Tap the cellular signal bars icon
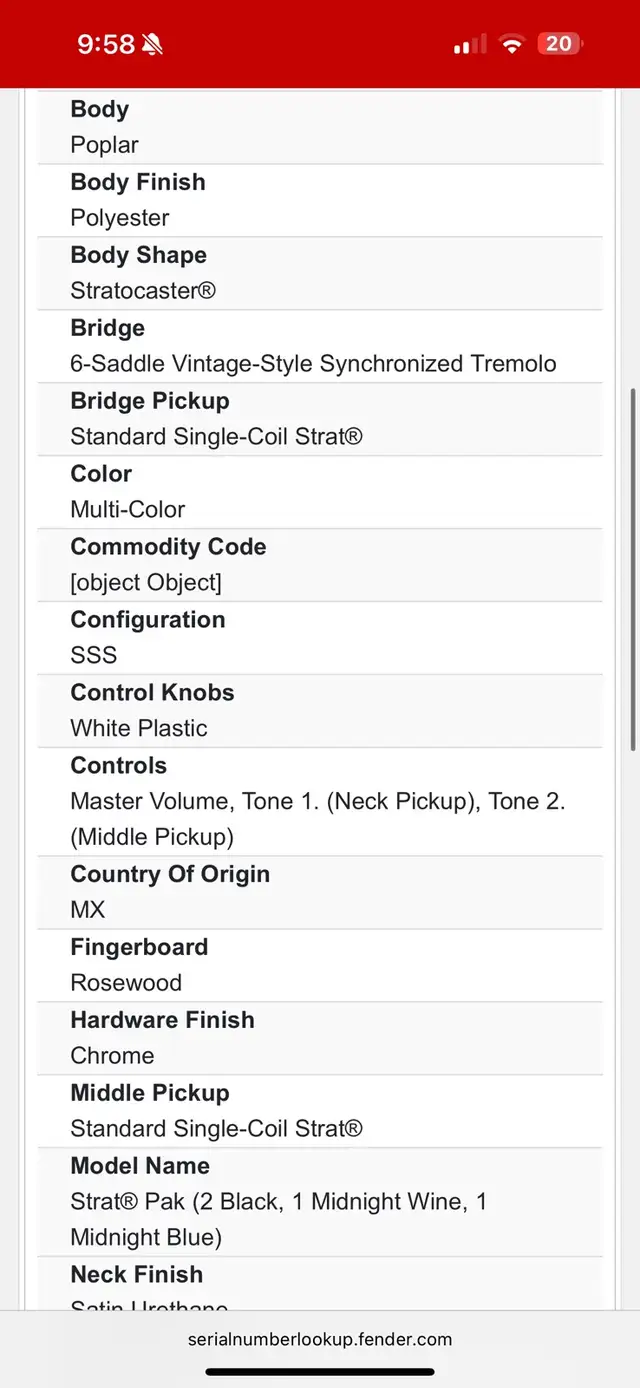The height and width of the screenshot is (1388, 640). click(x=469, y=44)
